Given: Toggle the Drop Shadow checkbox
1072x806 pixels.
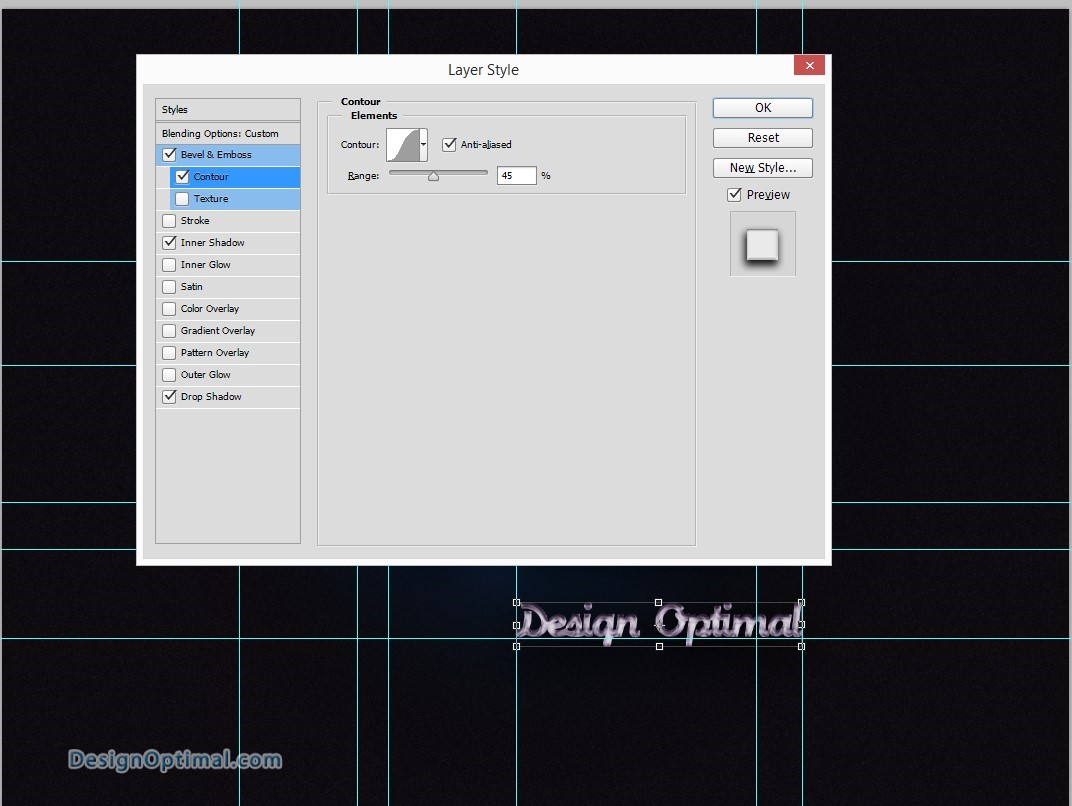Looking at the screenshot, I should [x=170, y=397].
